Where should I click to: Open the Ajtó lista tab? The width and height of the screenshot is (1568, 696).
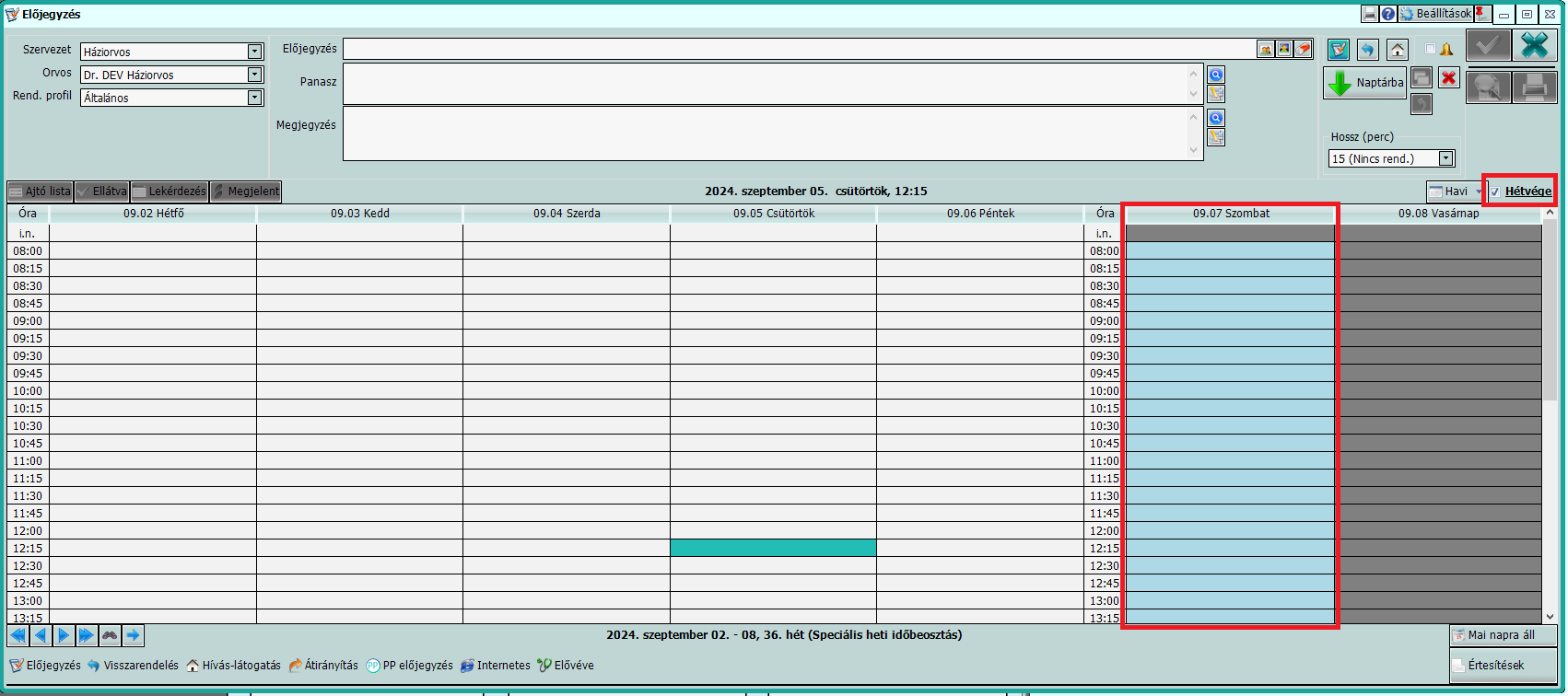(x=41, y=191)
